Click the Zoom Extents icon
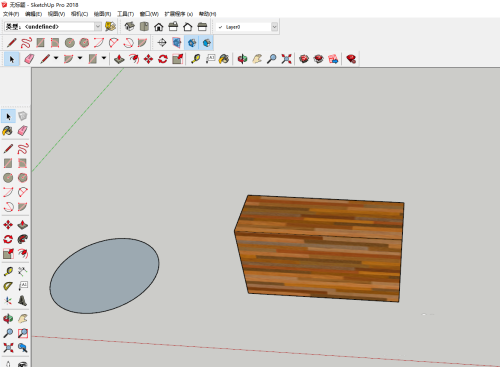500x367 pixels. [286, 59]
